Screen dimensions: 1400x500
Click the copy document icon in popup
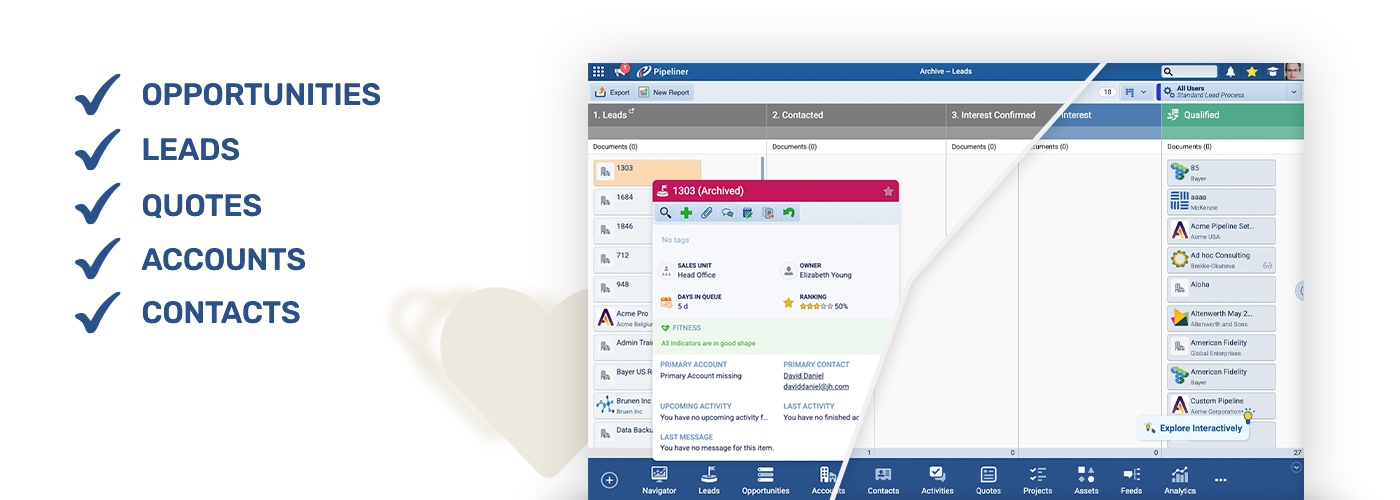point(768,213)
